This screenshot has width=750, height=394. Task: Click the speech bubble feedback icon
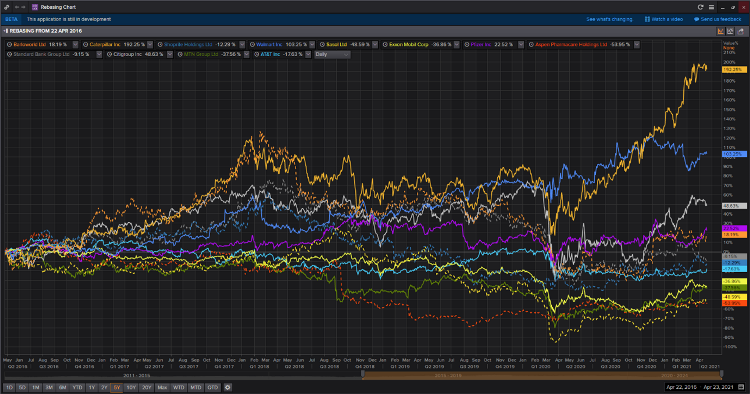click(696, 19)
